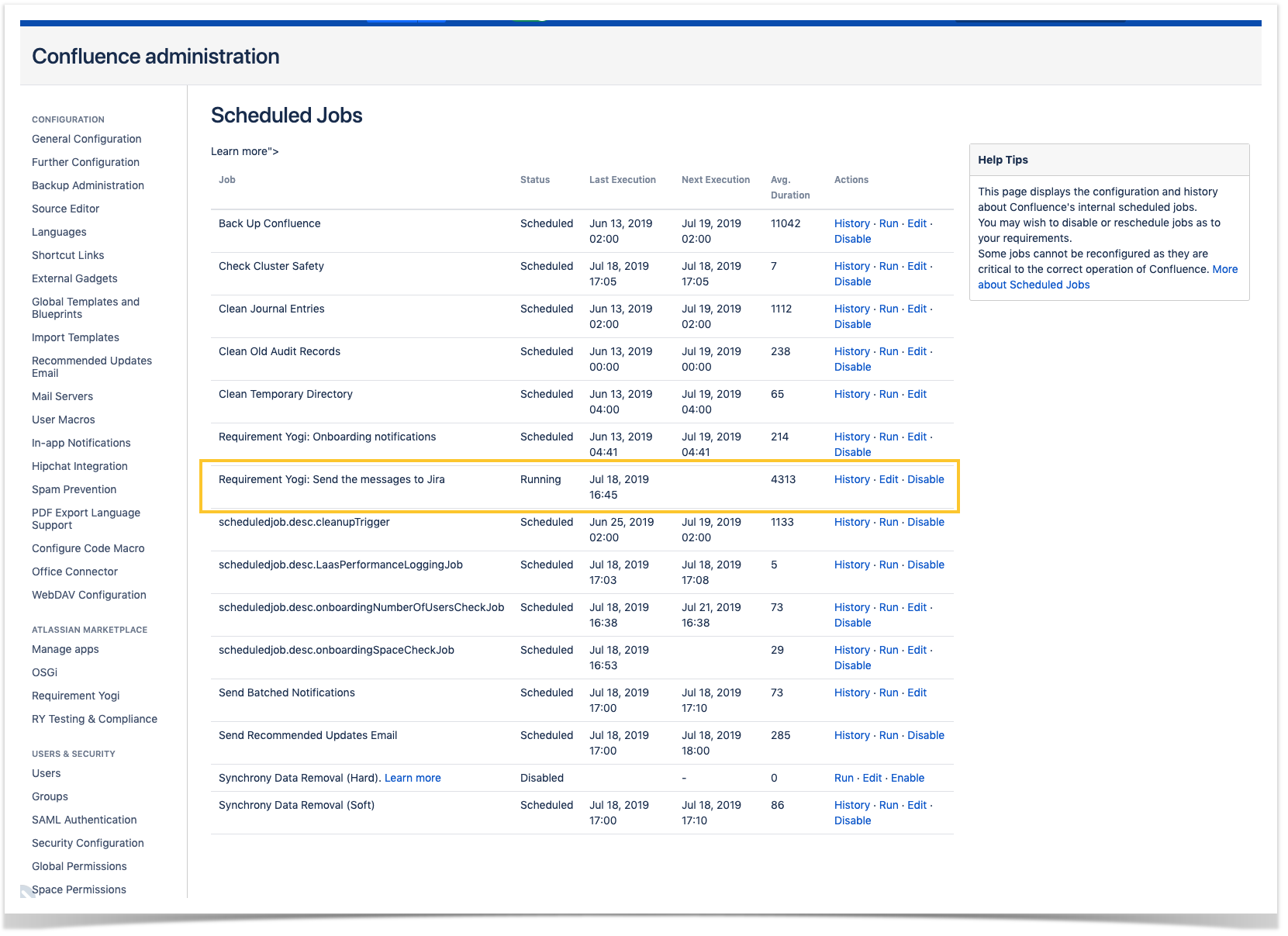Viewport: 1288px width, 936px height.
Task: Open Manage apps under Atlassian Marketplace
Action: coord(64,649)
